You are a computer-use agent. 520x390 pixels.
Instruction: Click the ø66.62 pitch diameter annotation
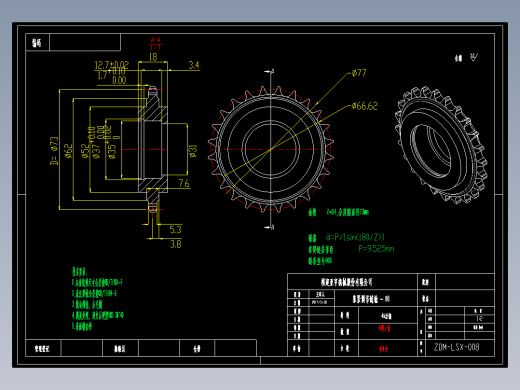click(x=365, y=106)
